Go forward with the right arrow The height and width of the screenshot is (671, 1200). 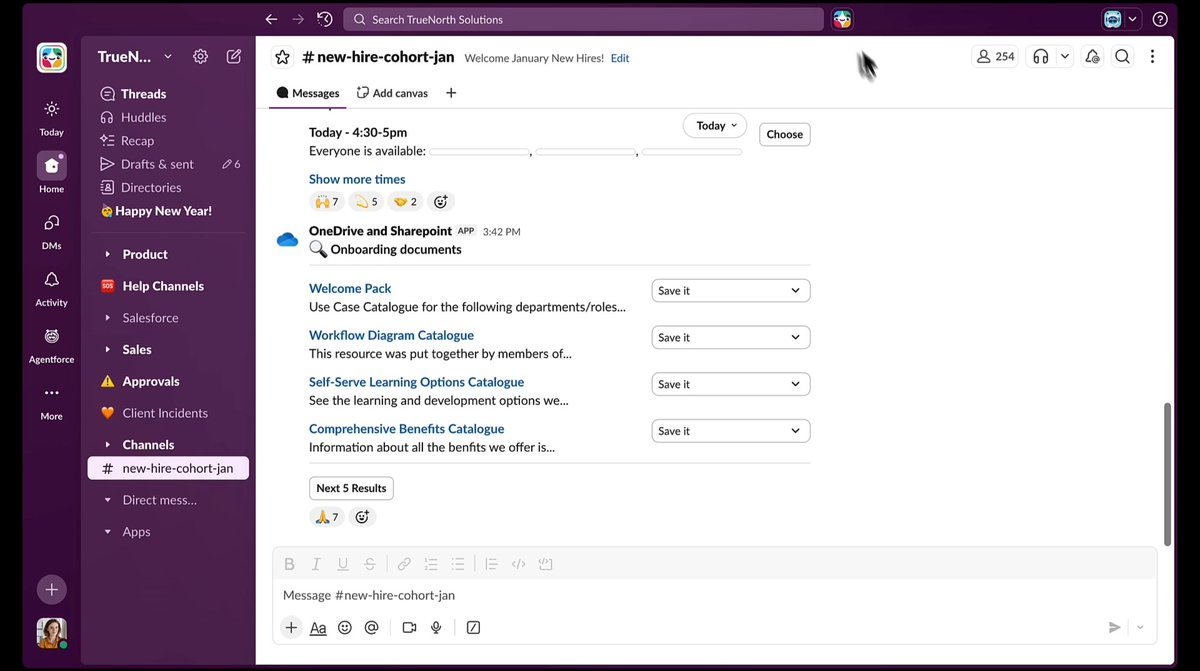click(x=297, y=19)
